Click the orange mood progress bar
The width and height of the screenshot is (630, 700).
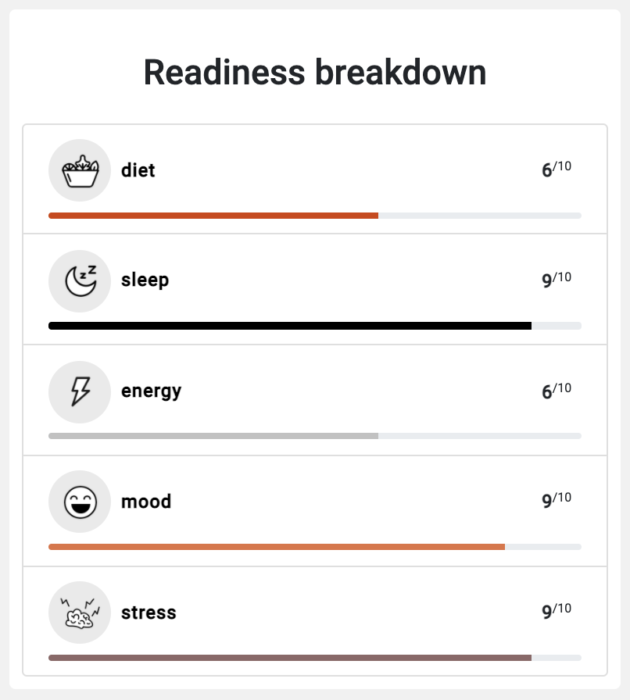click(x=315, y=547)
